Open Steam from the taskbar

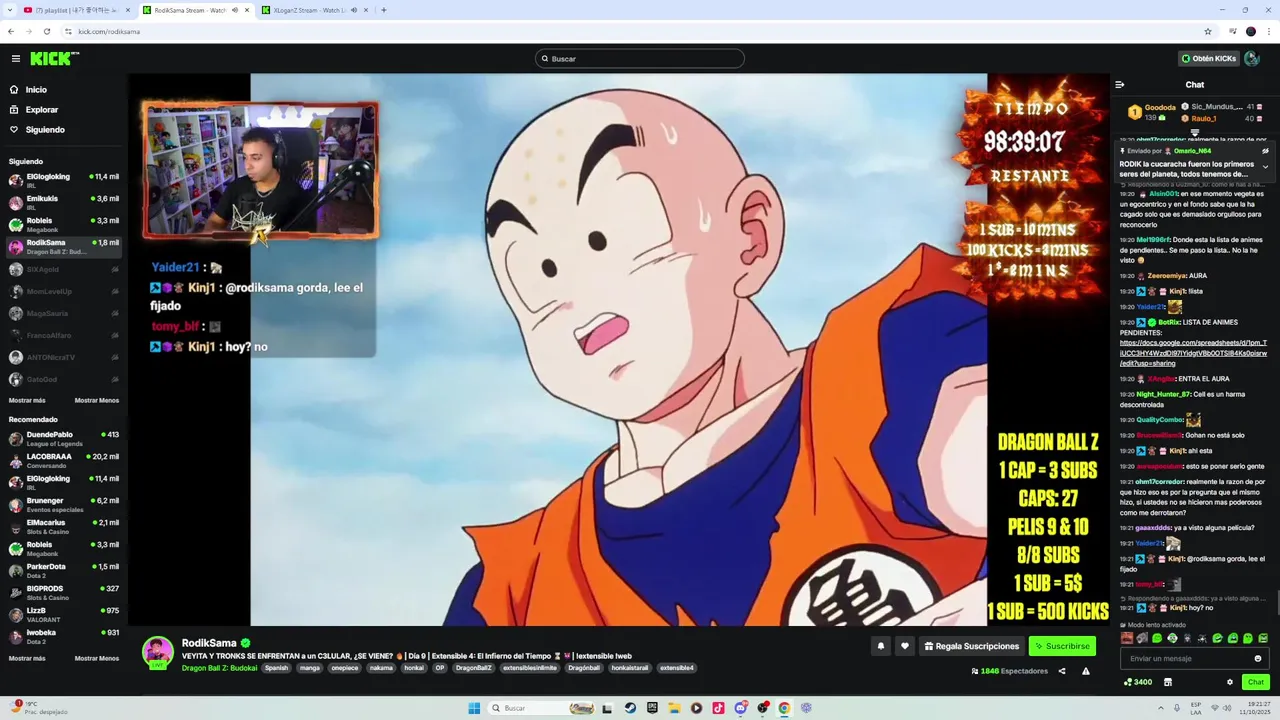[630, 708]
